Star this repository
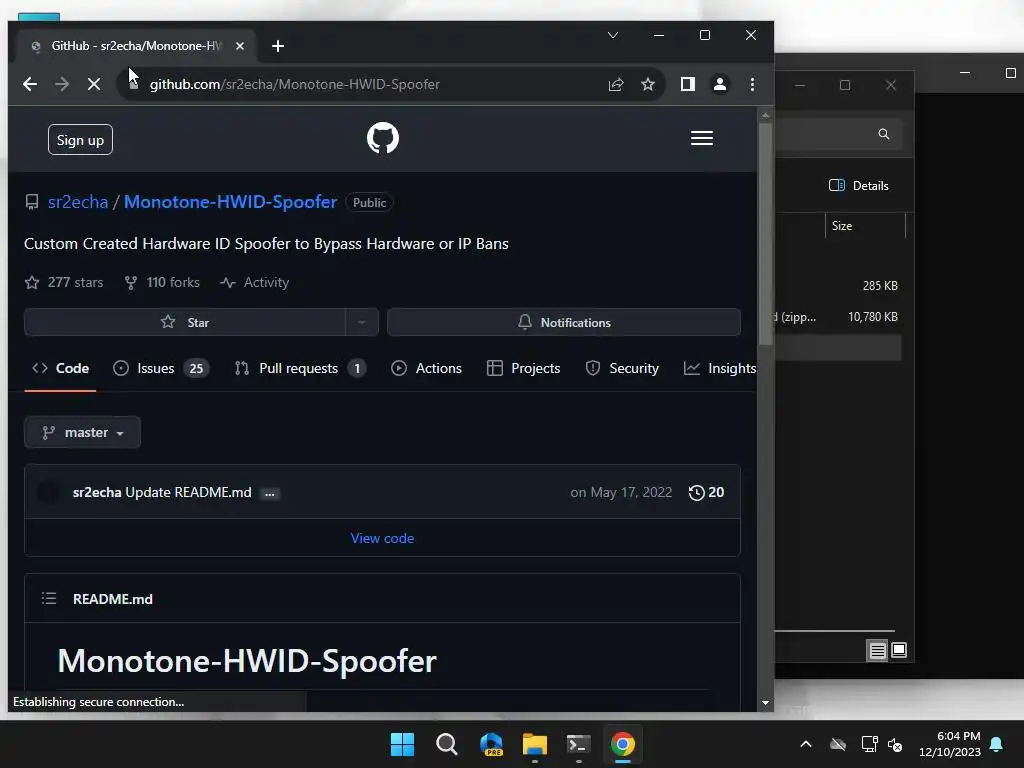Image resolution: width=1024 pixels, height=768 pixels. point(185,323)
